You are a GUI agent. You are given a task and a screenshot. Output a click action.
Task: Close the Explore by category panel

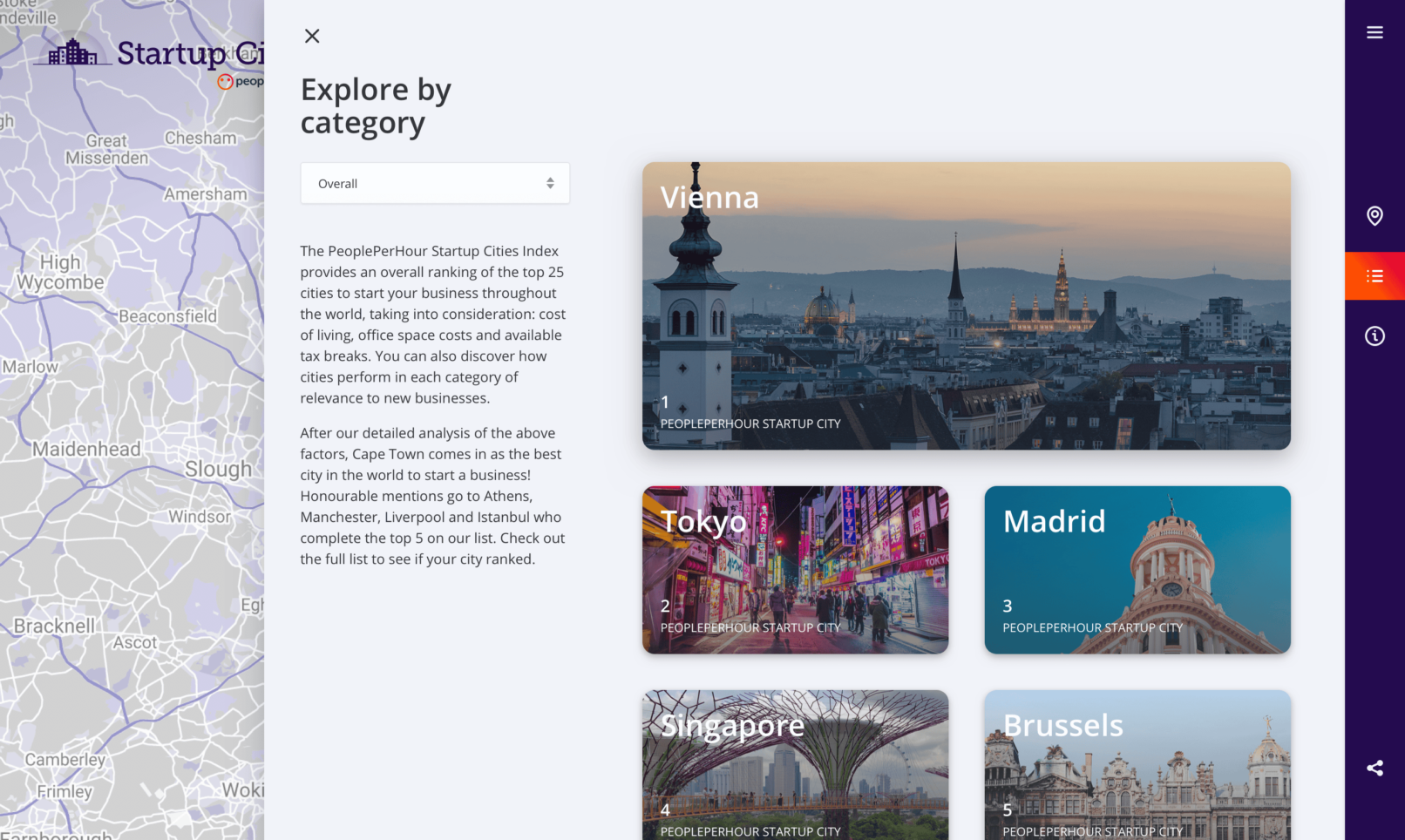point(312,36)
